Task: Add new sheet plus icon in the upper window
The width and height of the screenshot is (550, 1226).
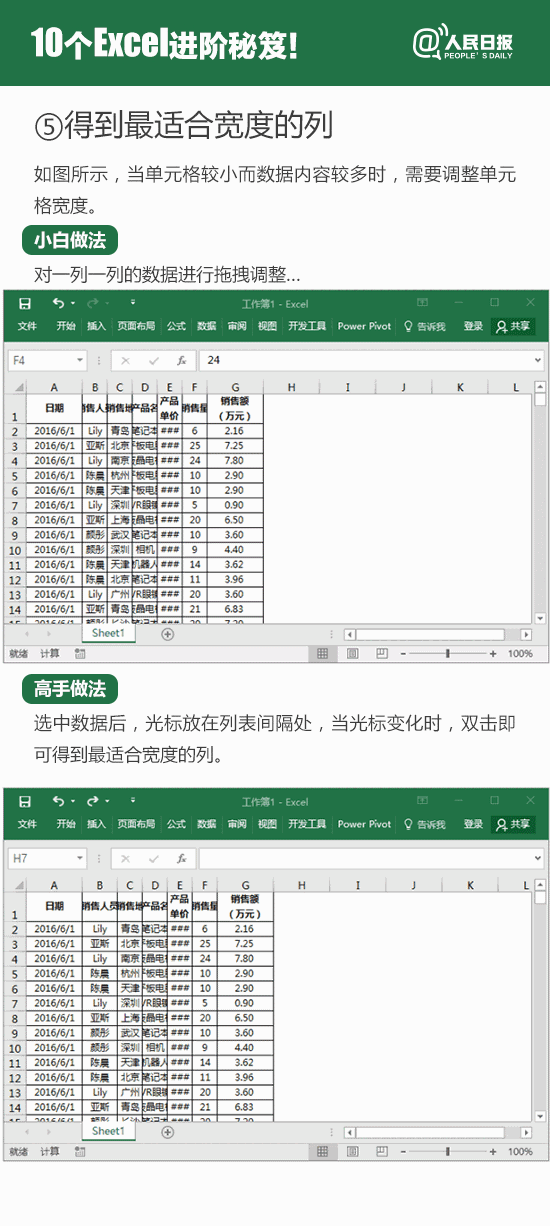Action: click(x=167, y=634)
